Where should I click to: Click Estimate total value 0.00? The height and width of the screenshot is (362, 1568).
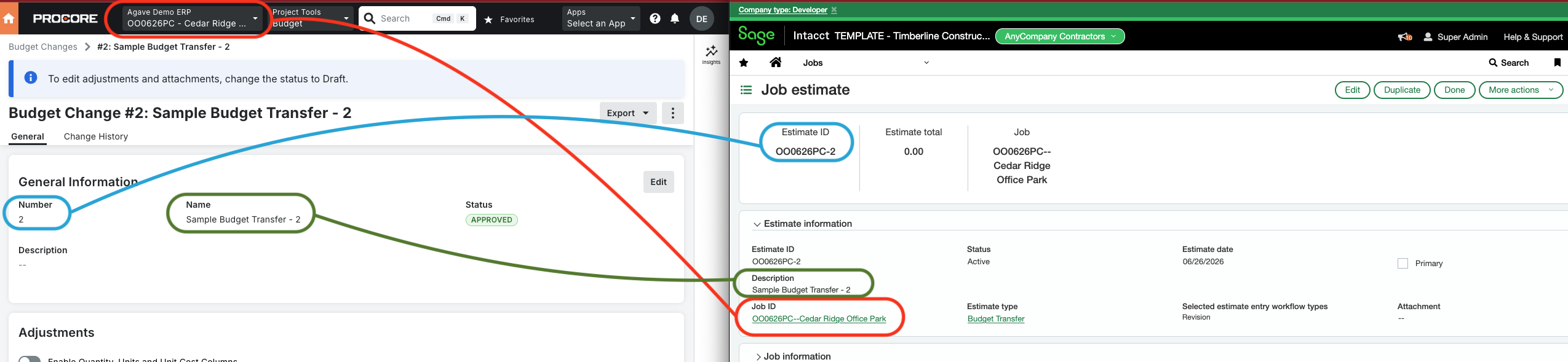(x=913, y=152)
